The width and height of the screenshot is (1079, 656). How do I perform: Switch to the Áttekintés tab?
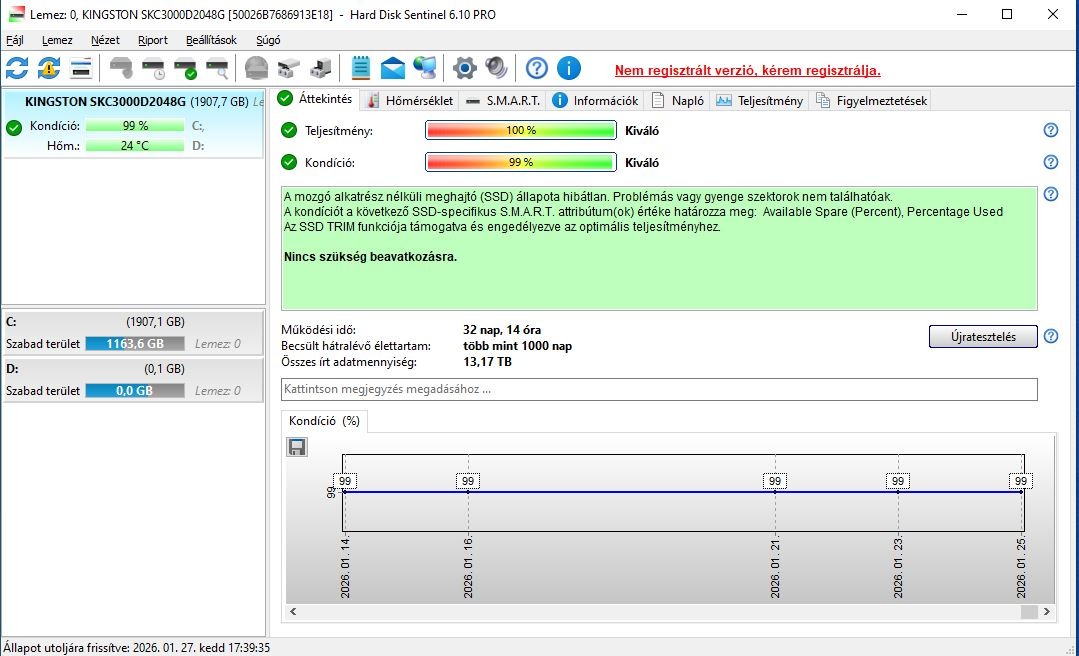[316, 99]
